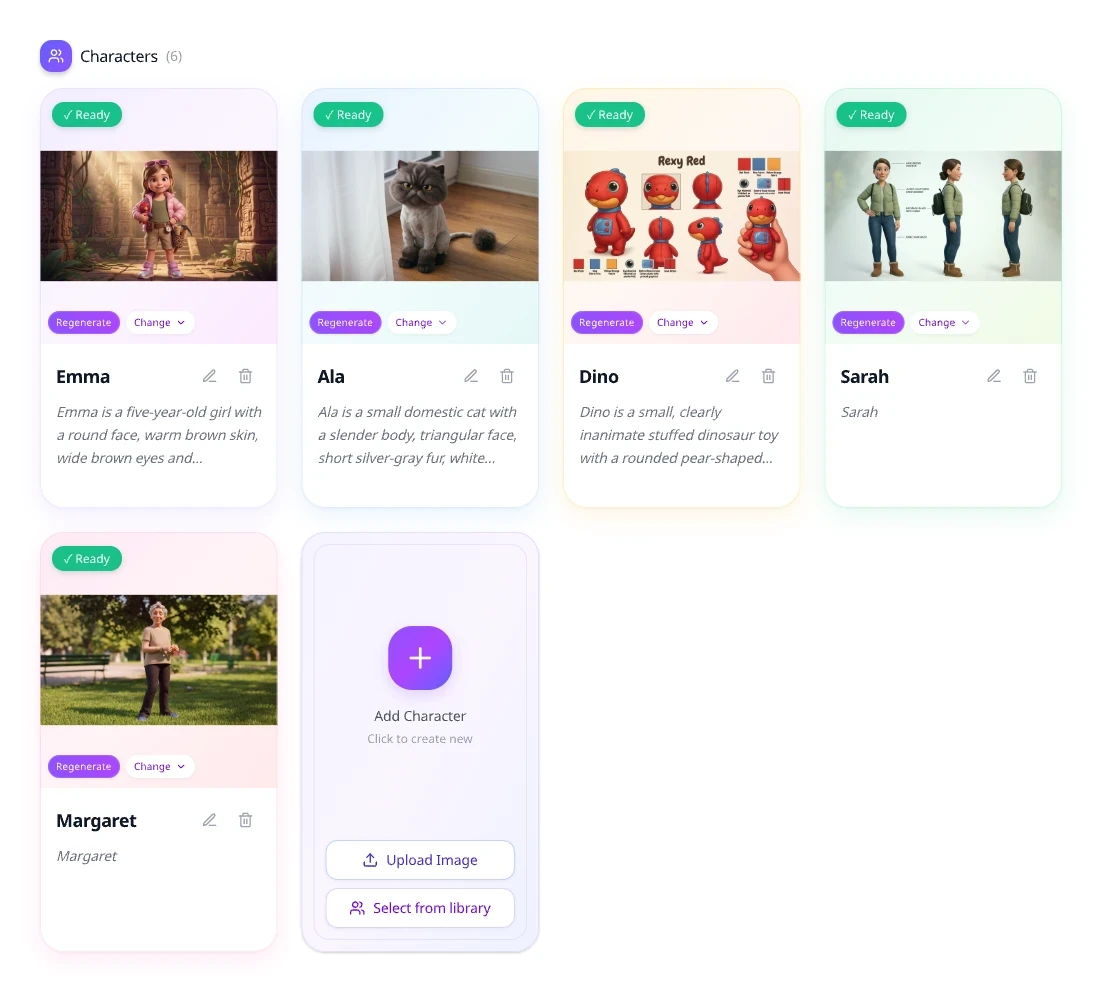Open the Change dropdown on Dino's card
Image resolution: width=1102 pixels, height=996 pixels.
(682, 323)
